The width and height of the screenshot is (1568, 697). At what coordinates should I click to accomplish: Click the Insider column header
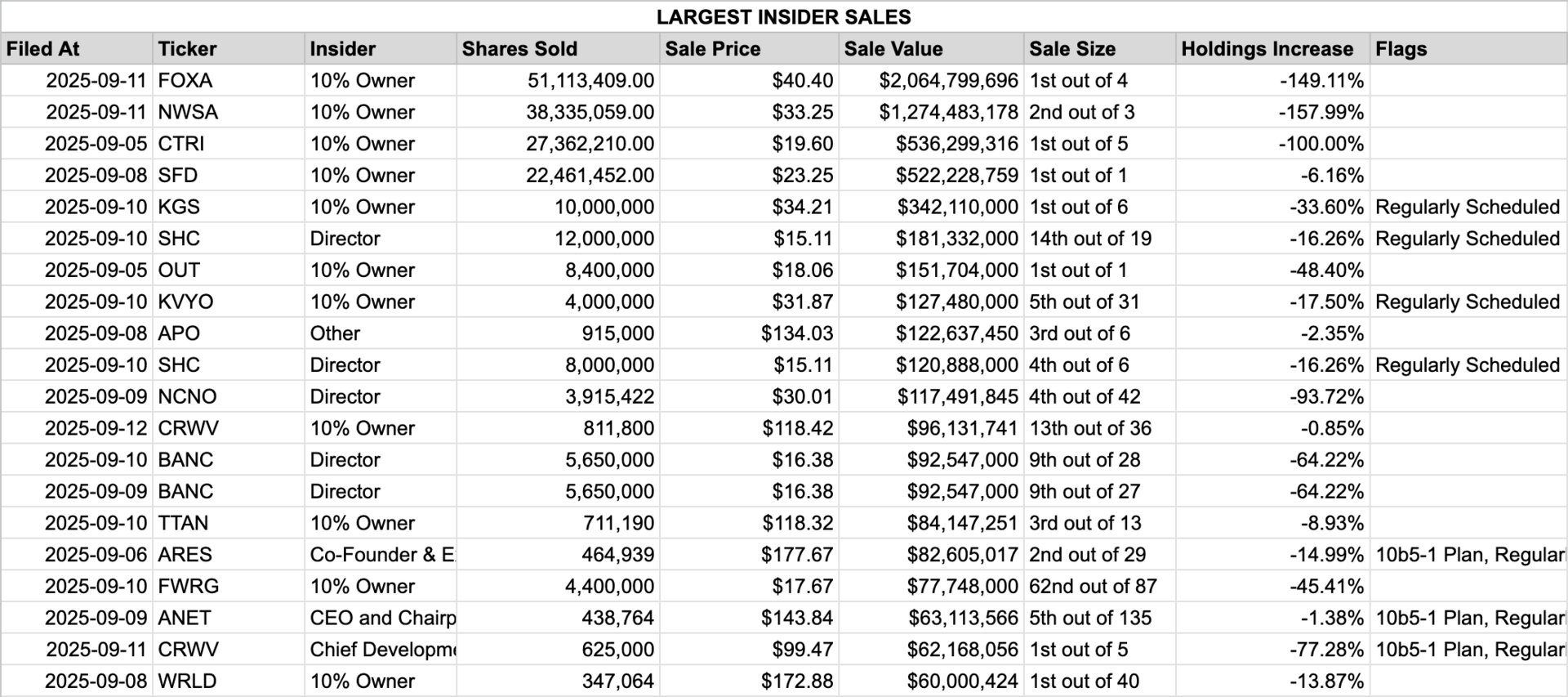[x=381, y=49]
